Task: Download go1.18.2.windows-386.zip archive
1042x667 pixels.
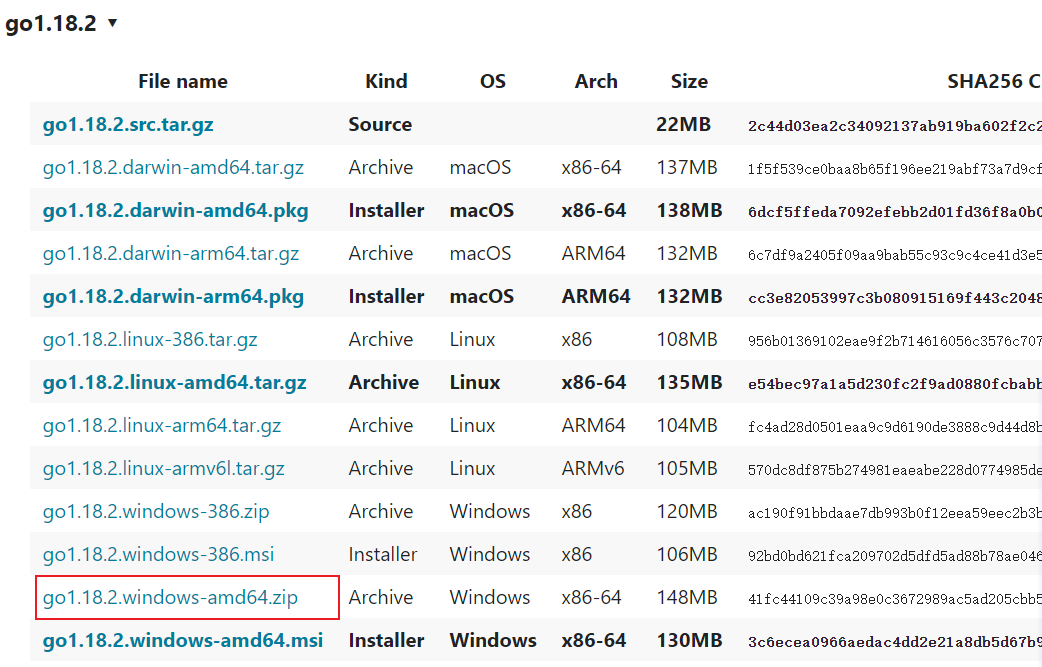Action: click(156, 512)
